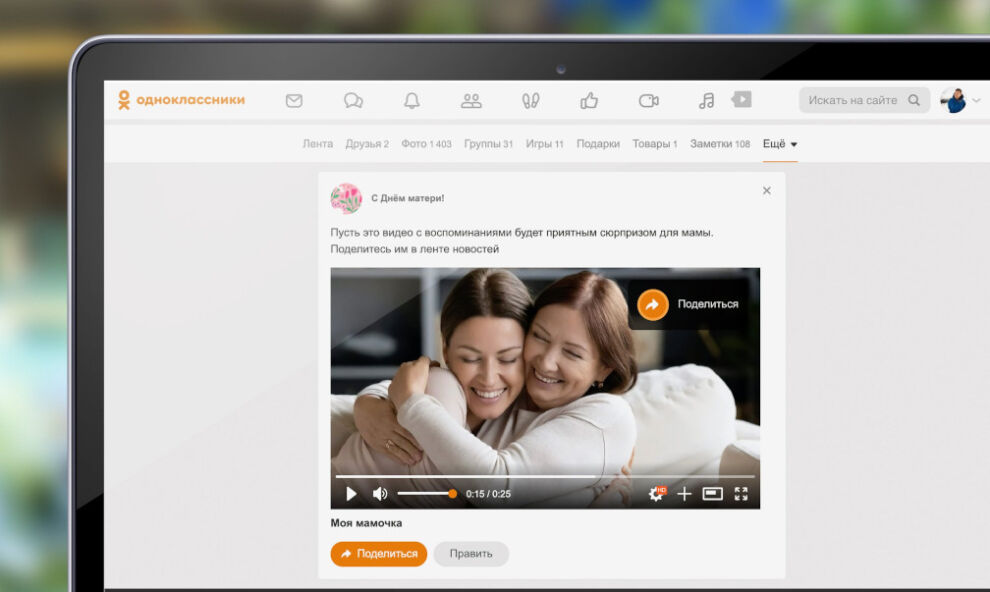Toggle the mini player mode icon

(712, 494)
